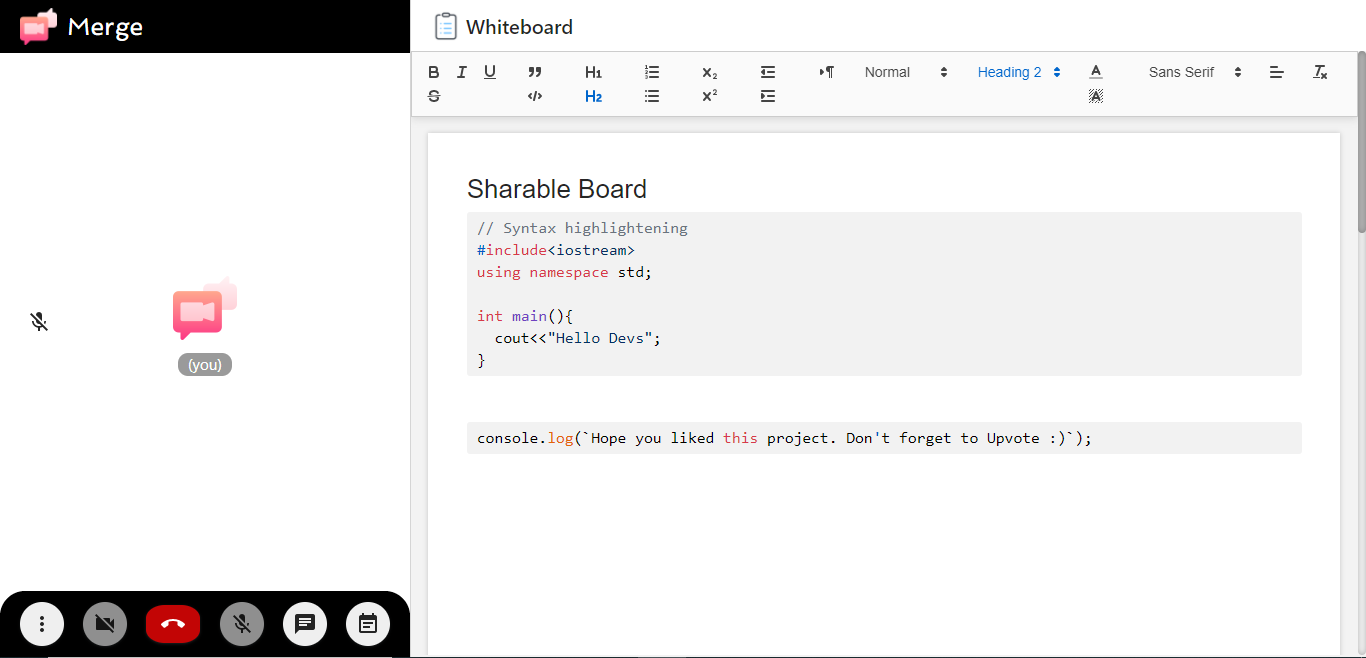
Task: Open the Normal size dropdown
Action: (x=906, y=72)
